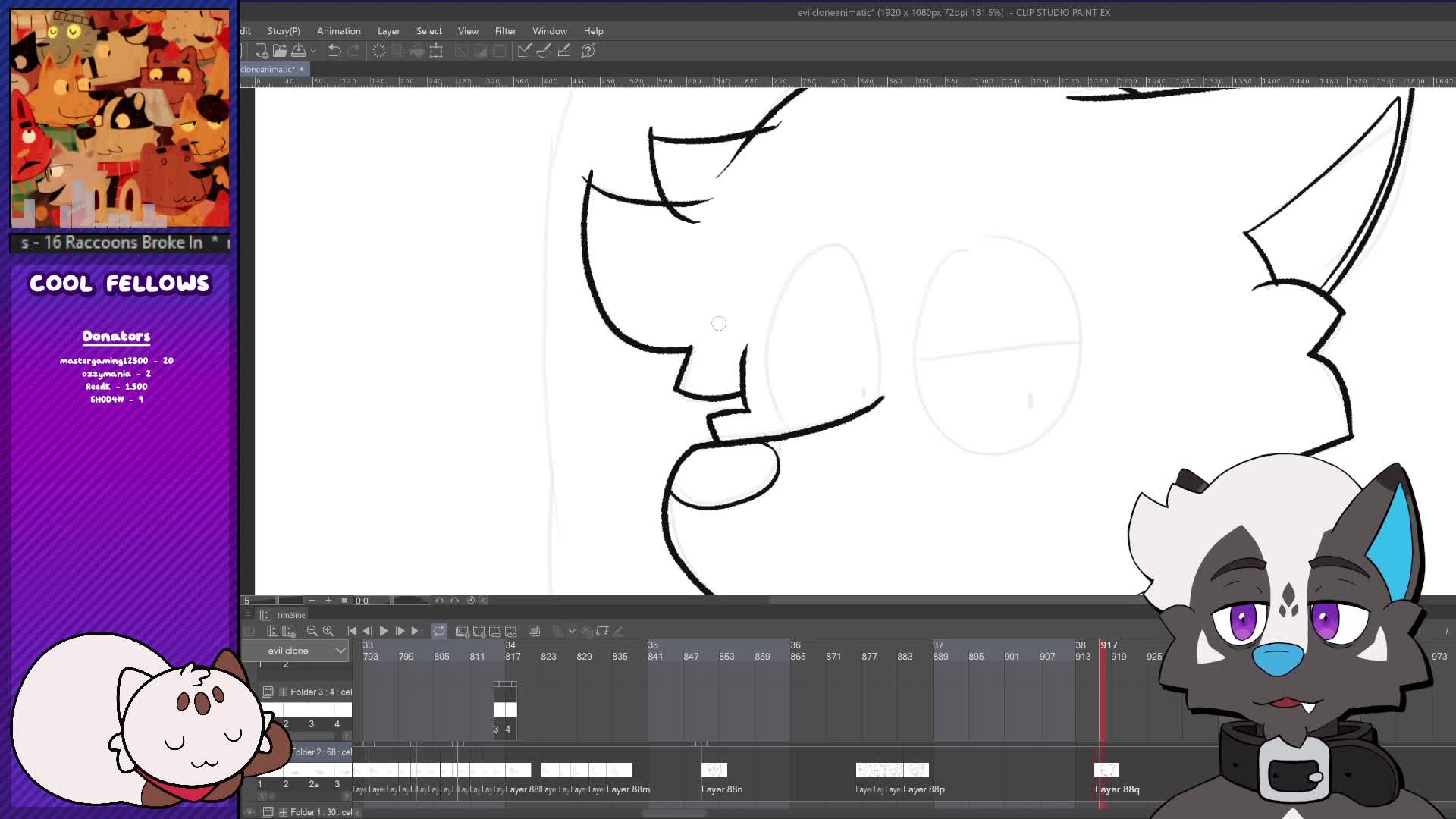Open the Layer menu
This screenshot has width=1456, height=819.
click(x=389, y=31)
